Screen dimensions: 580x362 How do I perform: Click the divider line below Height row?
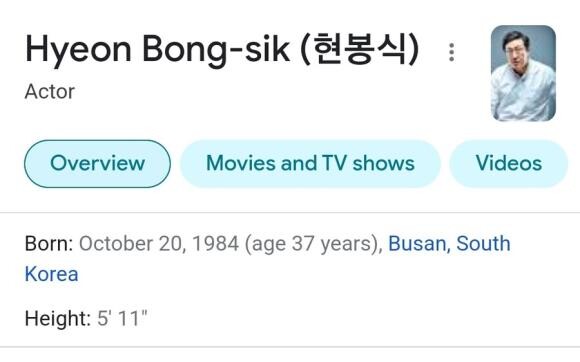pos(290,347)
